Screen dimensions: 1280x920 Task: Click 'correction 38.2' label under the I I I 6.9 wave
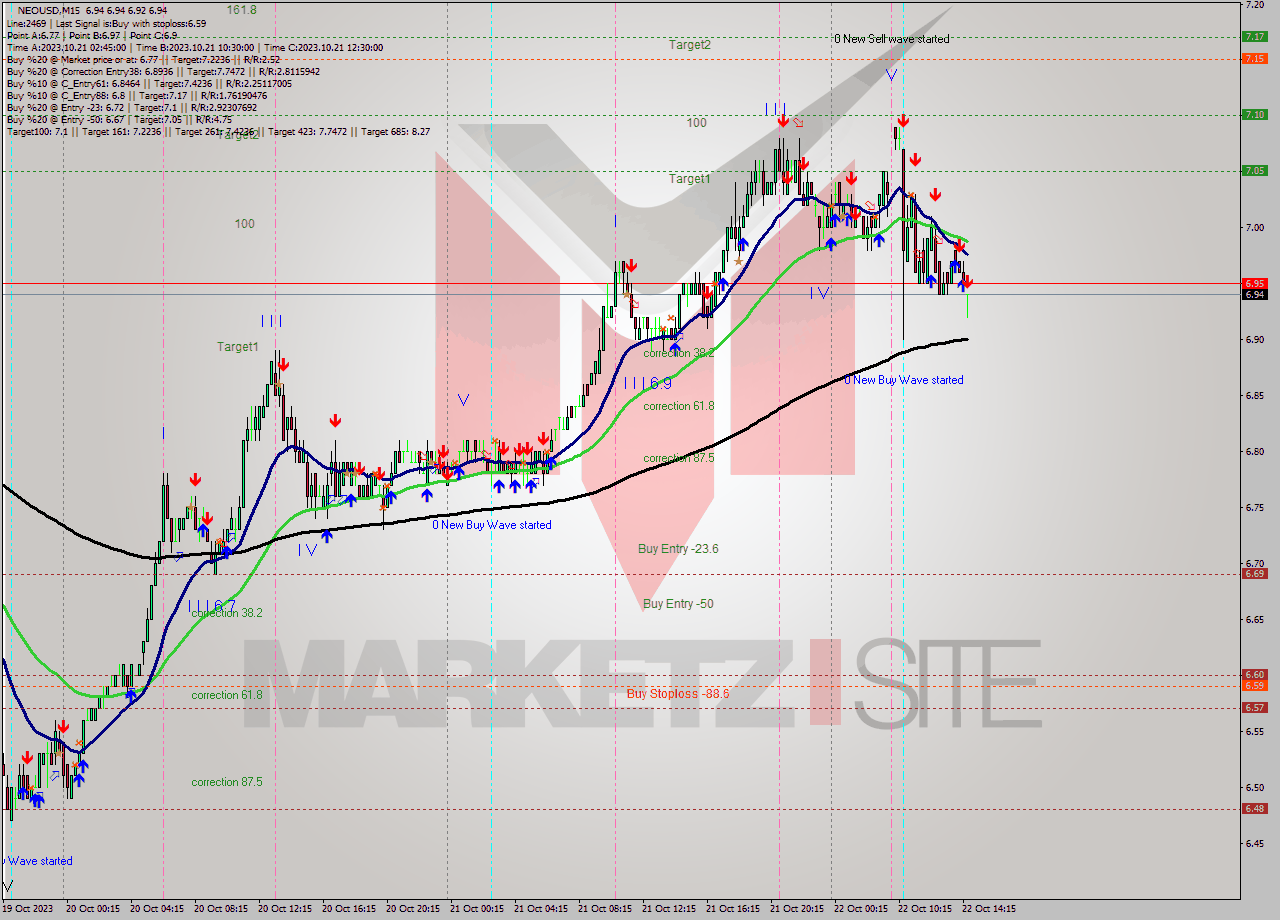coord(680,353)
